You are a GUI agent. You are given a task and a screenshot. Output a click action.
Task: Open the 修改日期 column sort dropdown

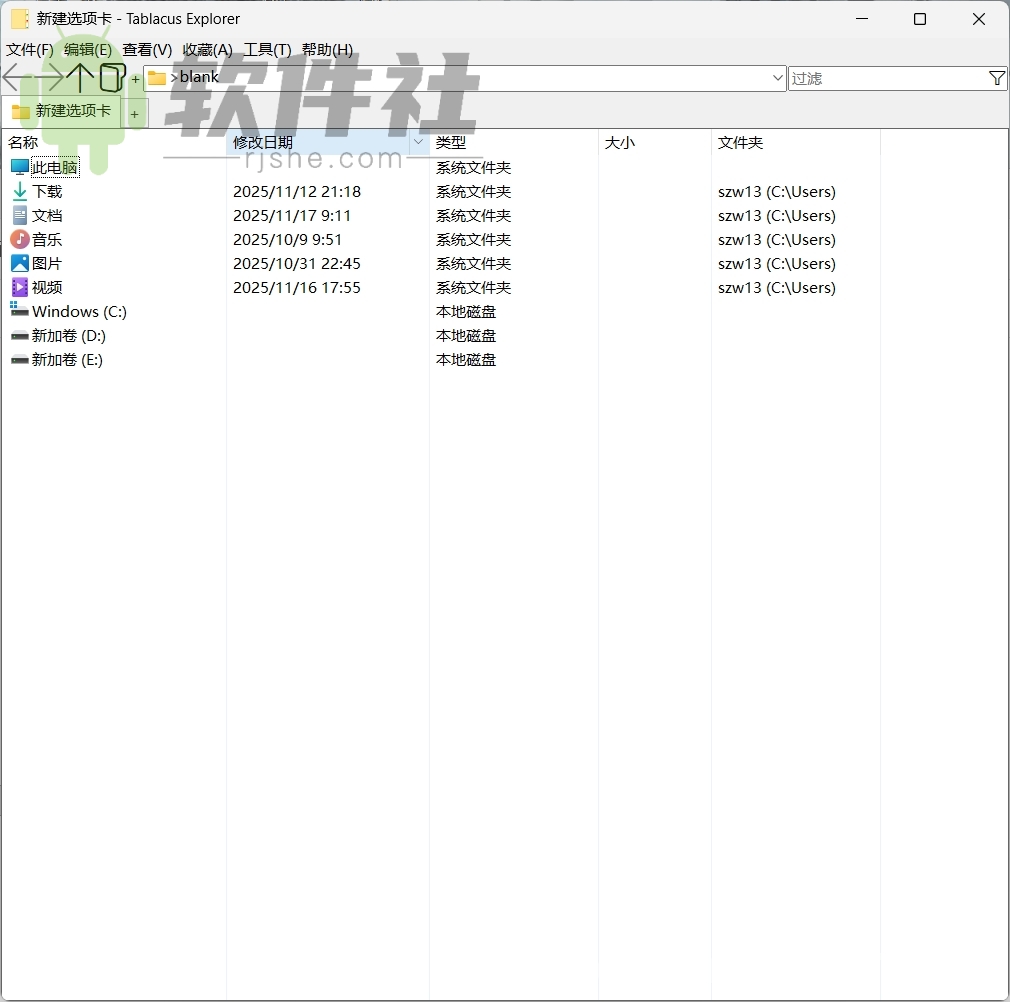(x=417, y=142)
